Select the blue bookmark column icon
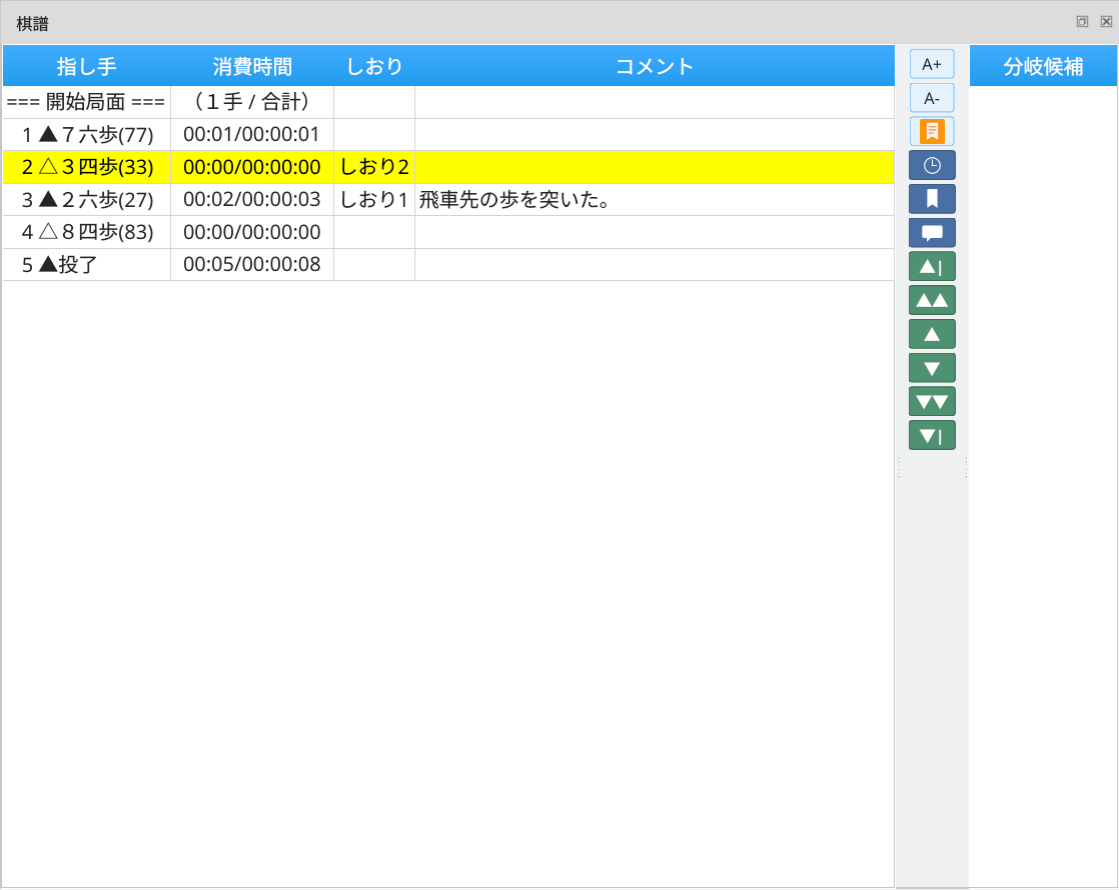Viewport: 1119px width, 890px height. (x=931, y=199)
